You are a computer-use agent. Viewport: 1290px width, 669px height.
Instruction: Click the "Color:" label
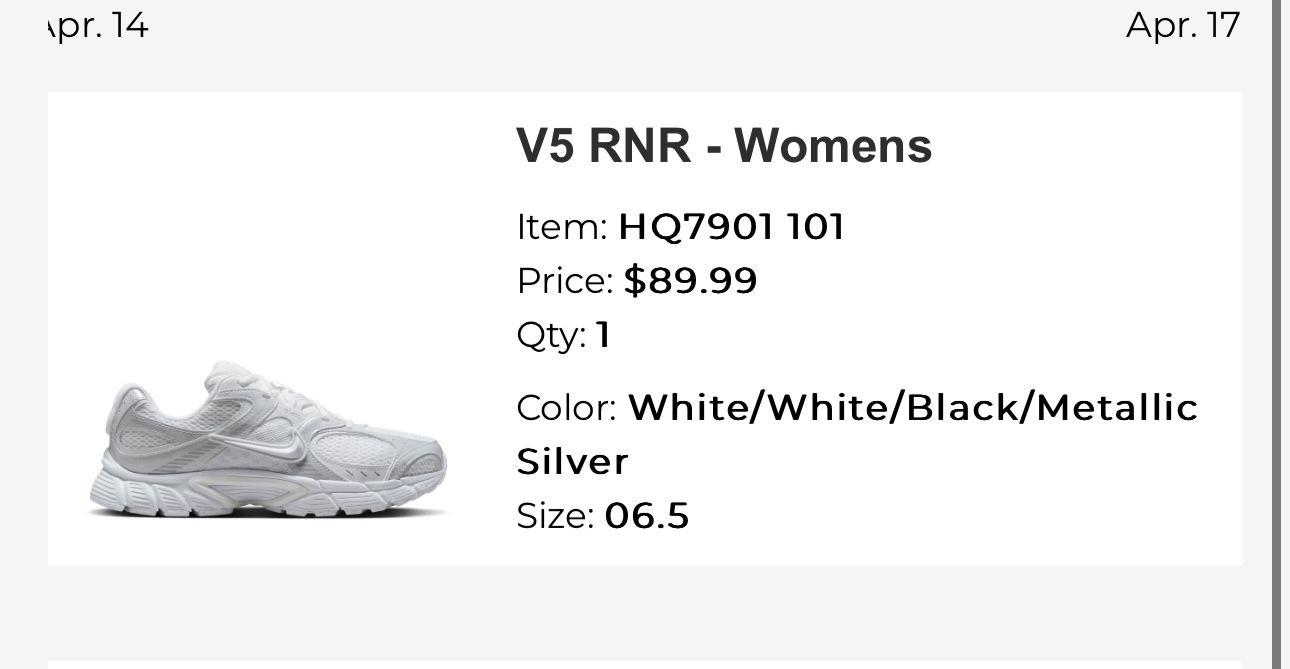point(567,408)
